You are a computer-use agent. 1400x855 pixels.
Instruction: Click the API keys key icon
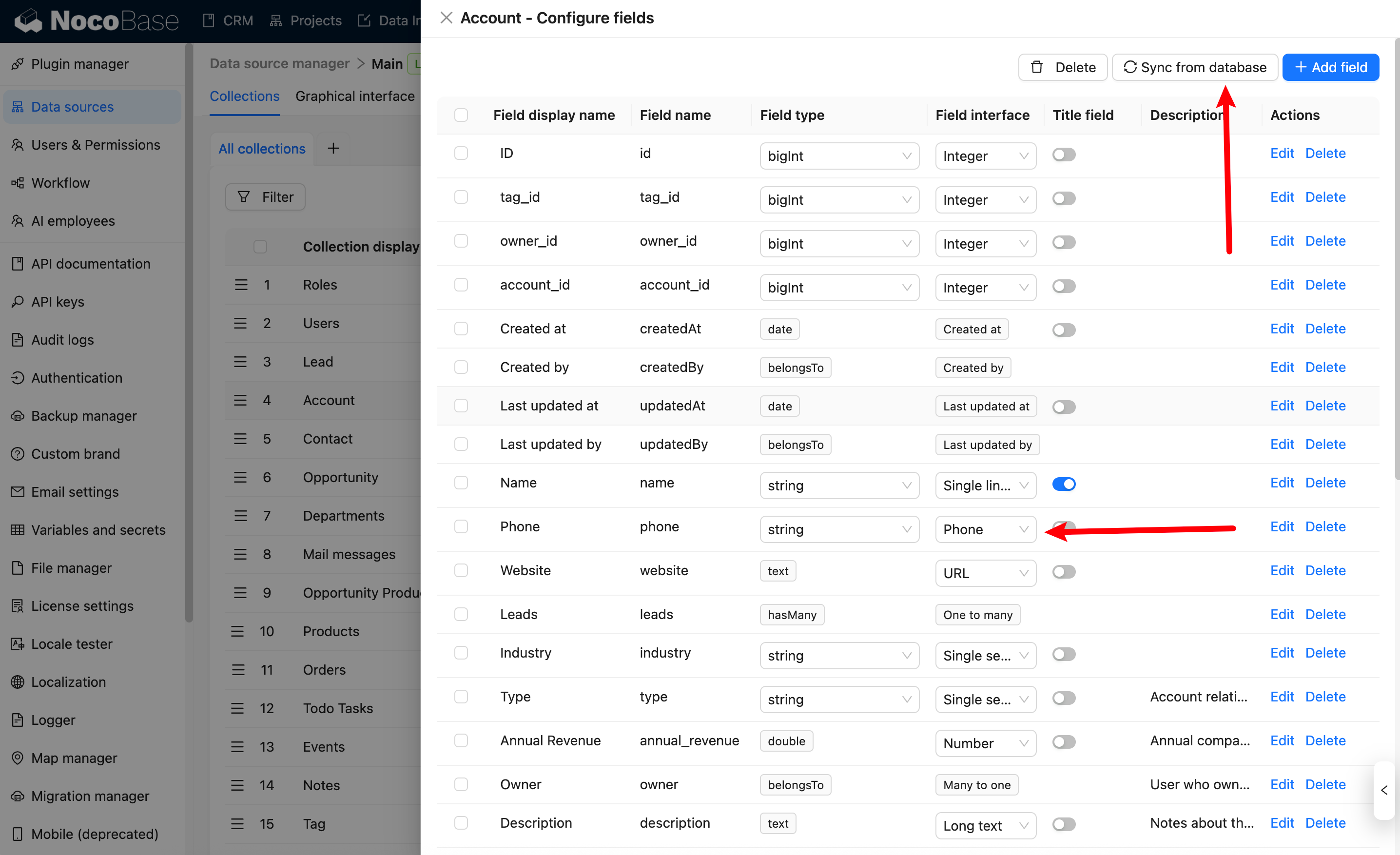[18, 302]
